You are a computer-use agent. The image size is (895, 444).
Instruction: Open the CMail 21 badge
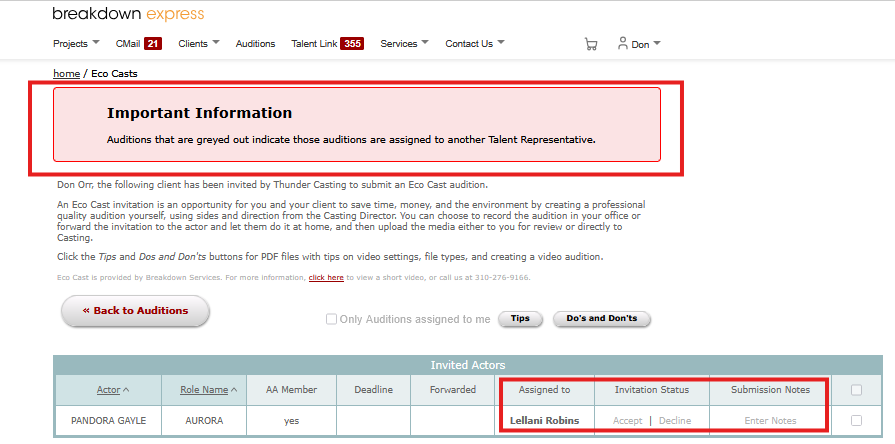point(153,43)
